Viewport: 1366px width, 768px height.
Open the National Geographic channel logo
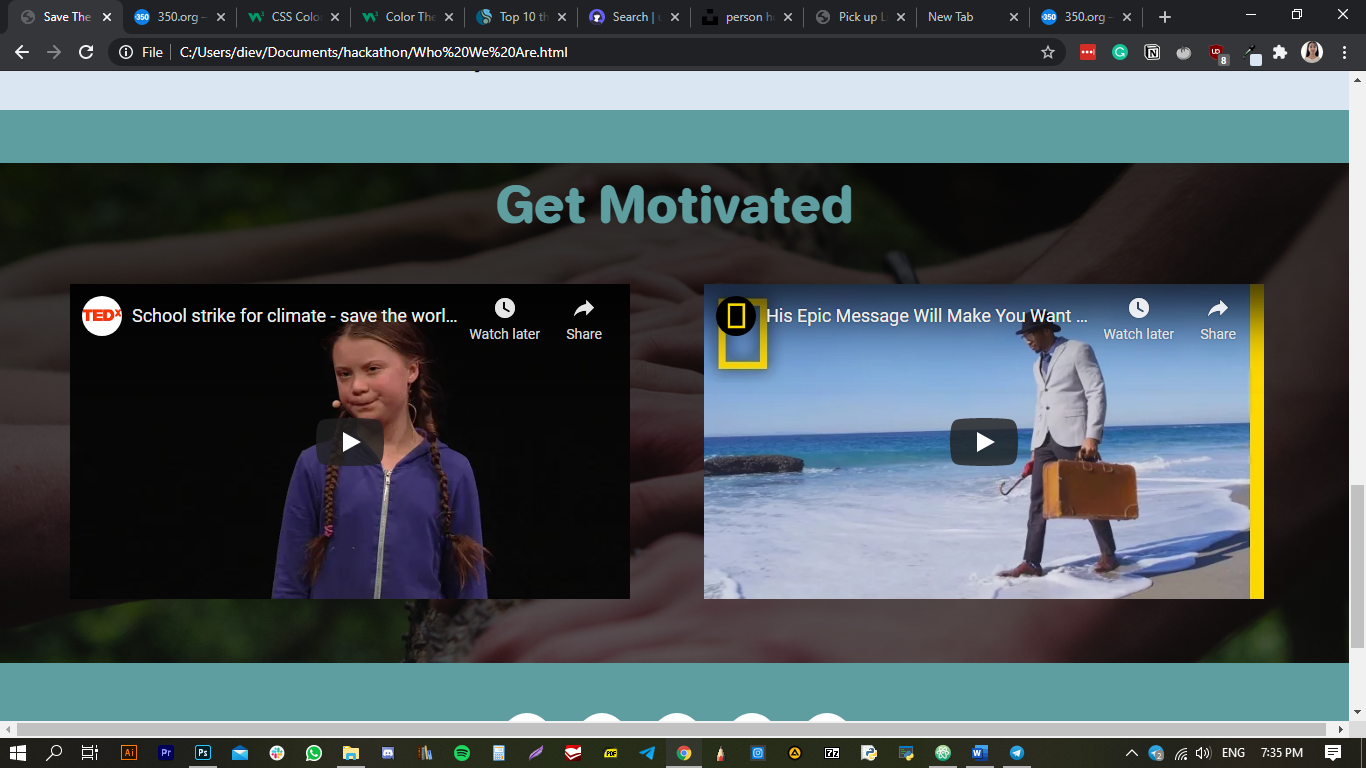pos(736,316)
